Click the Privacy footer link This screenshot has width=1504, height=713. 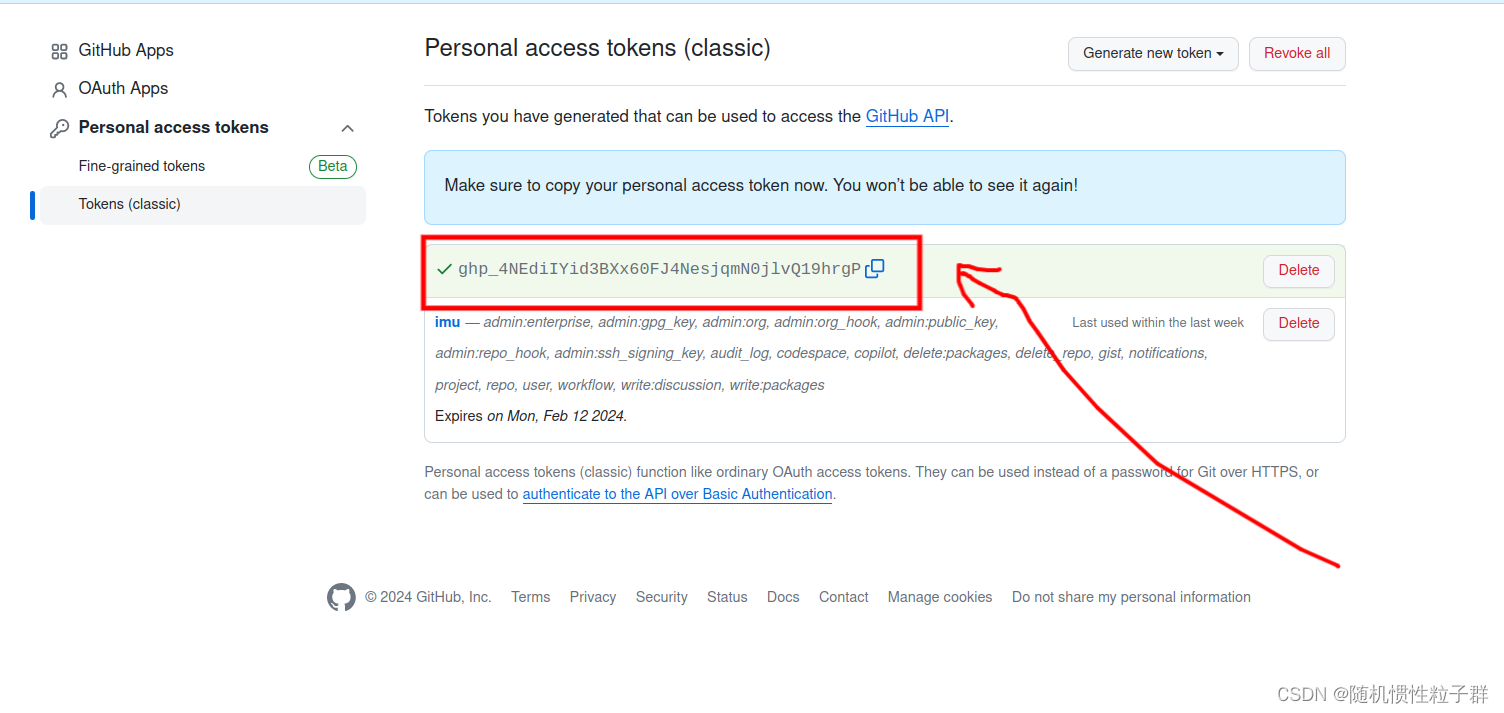(592, 597)
